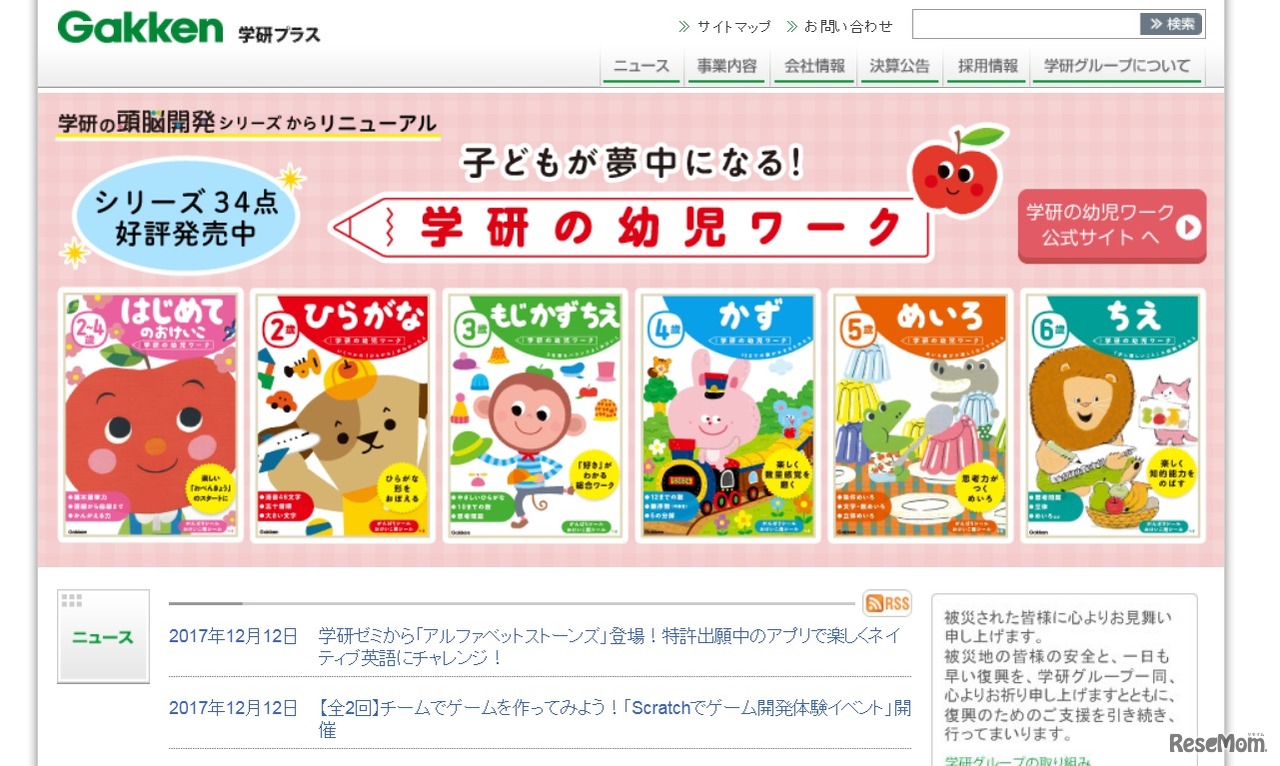Screen dimensions: 1280x766
Task: Open the 事業内容 navigation tab
Action: click(x=727, y=67)
